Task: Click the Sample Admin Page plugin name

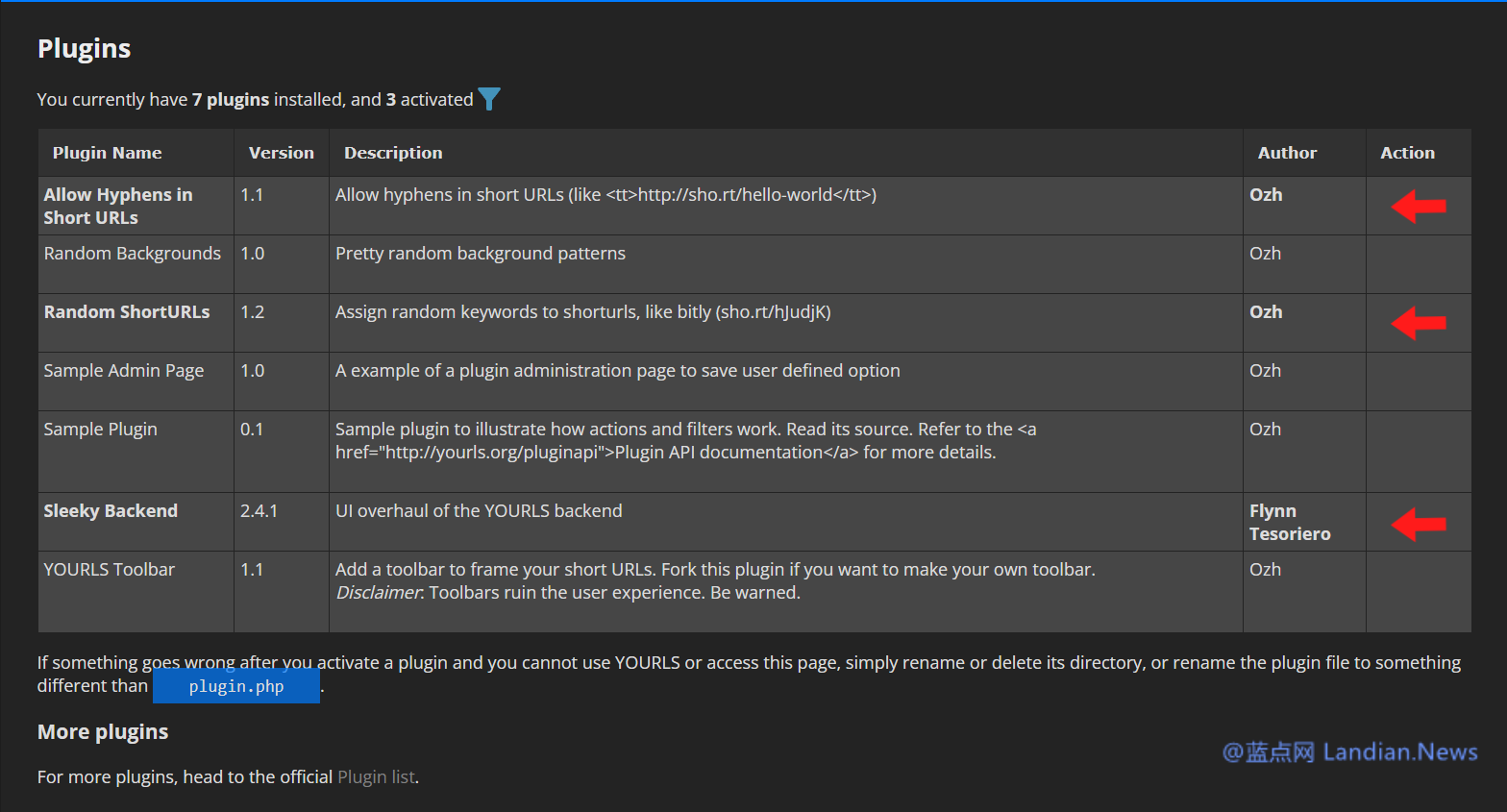Action: coord(124,370)
